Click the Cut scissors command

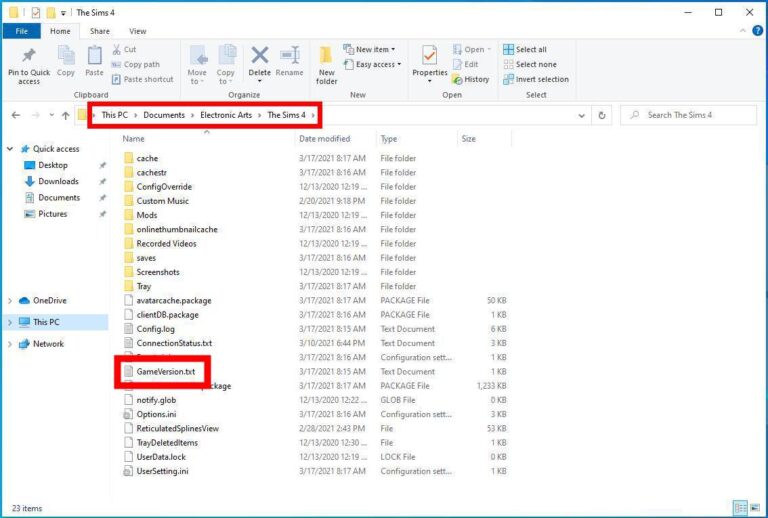pyautogui.click(x=124, y=49)
